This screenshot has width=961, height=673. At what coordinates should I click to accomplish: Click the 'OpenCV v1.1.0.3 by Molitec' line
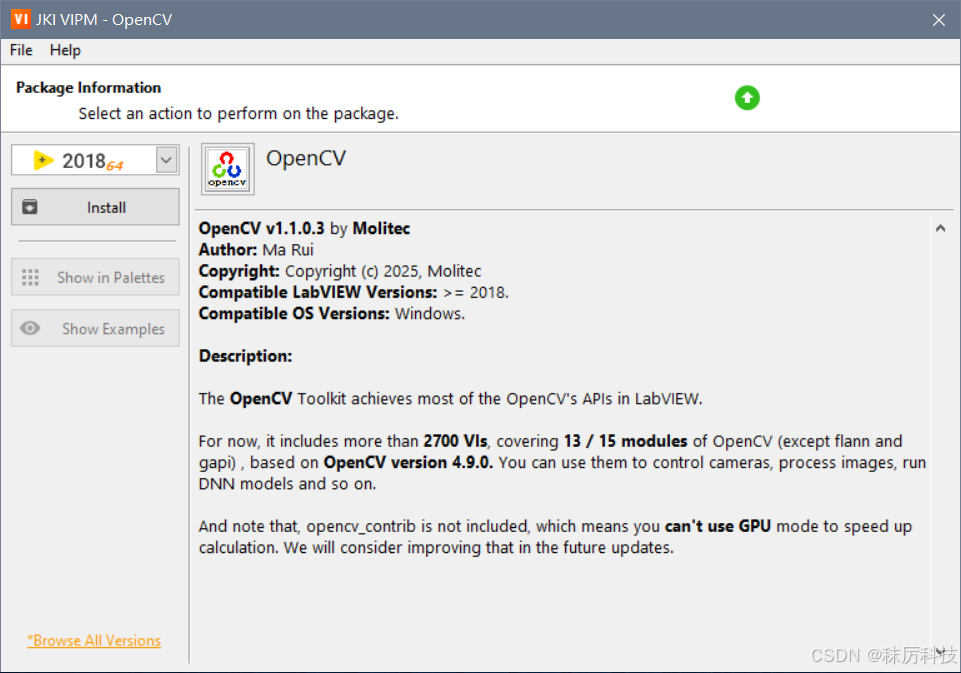coord(304,229)
